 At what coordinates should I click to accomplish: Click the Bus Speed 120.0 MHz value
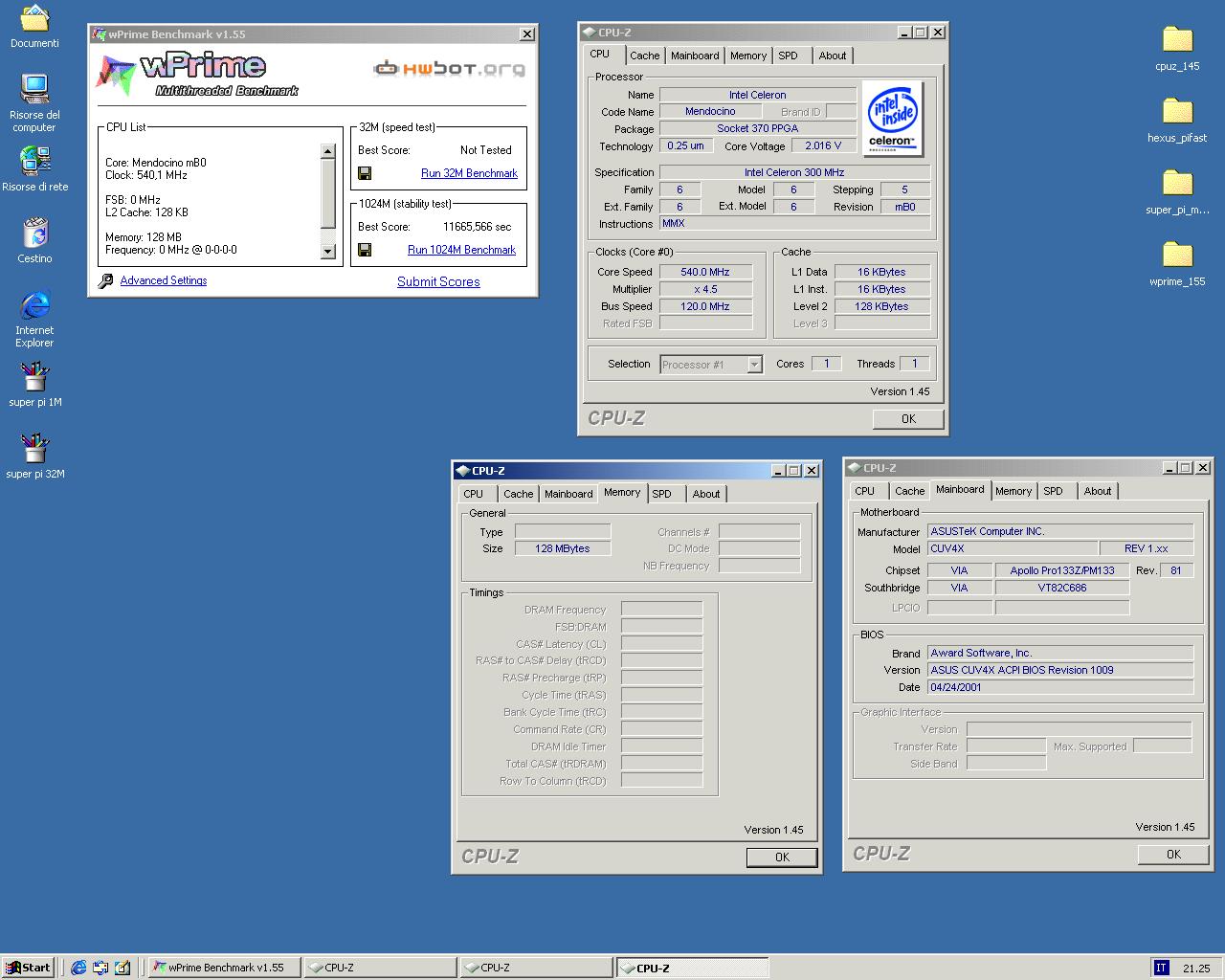[x=704, y=306]
